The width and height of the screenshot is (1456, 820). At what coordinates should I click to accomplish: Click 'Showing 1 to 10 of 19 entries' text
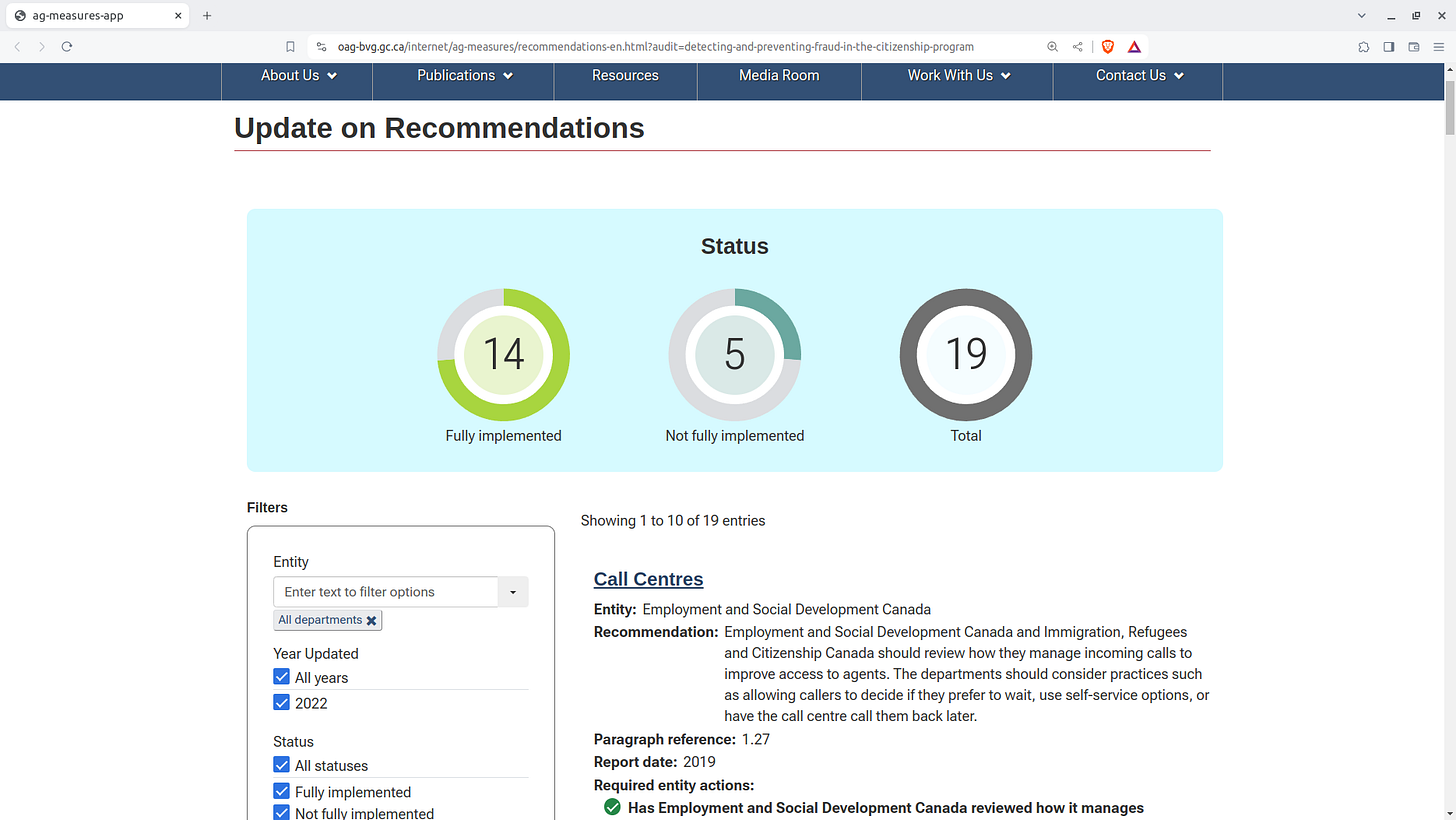673,521
